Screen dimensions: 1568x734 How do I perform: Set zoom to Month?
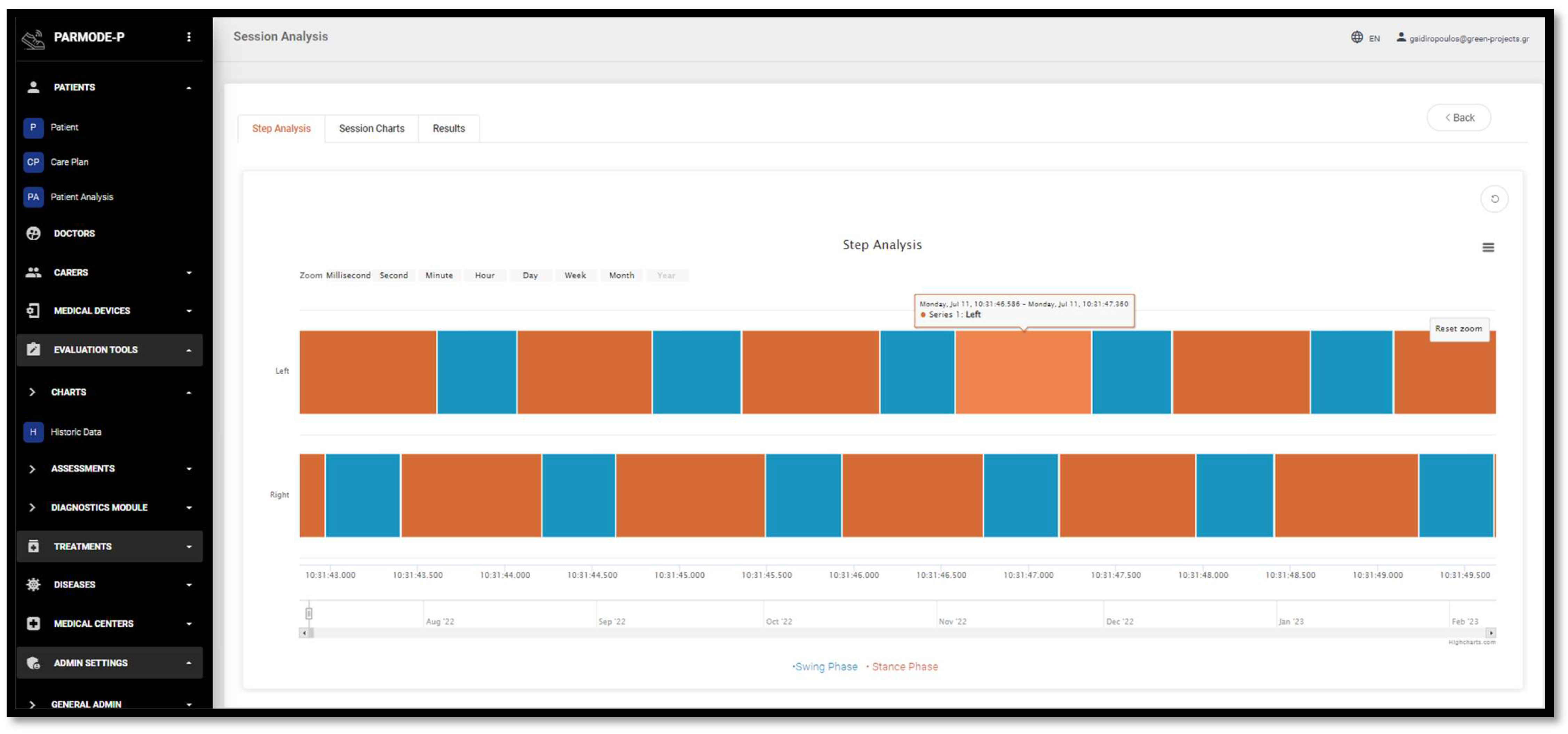coord(621,275)
